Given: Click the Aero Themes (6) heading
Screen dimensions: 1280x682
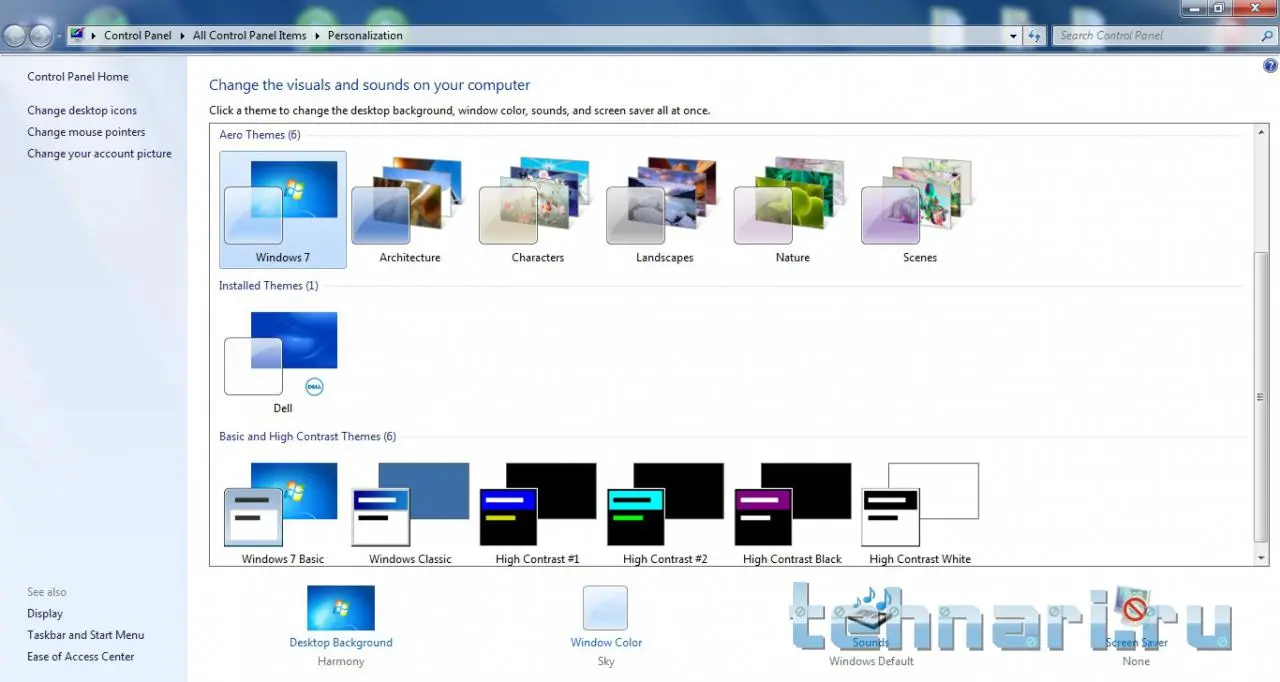Looking at the screenshot, I should [x=260, y=135].
